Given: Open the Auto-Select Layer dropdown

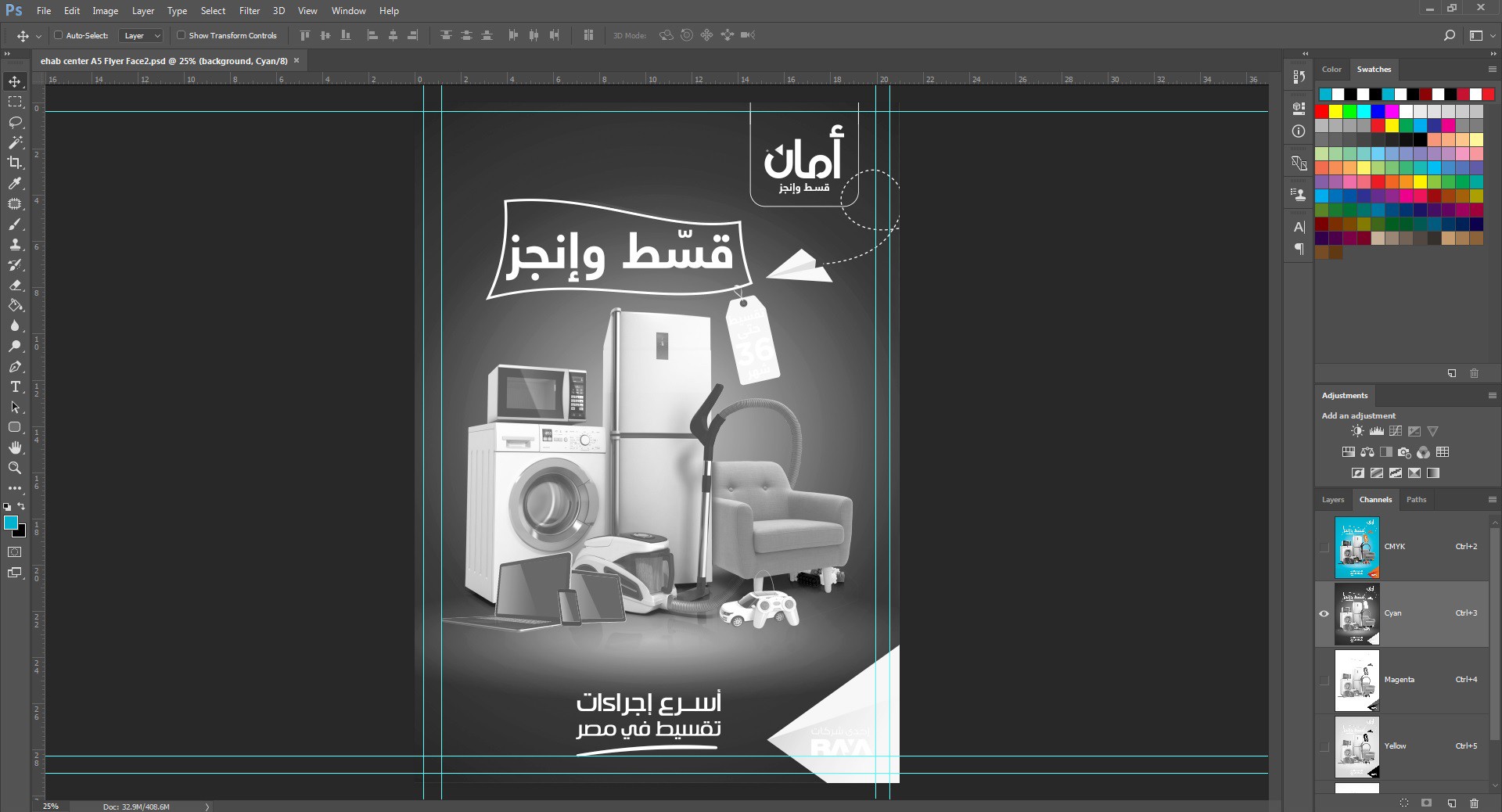Looking at the screenshot, I should point(142,35).
